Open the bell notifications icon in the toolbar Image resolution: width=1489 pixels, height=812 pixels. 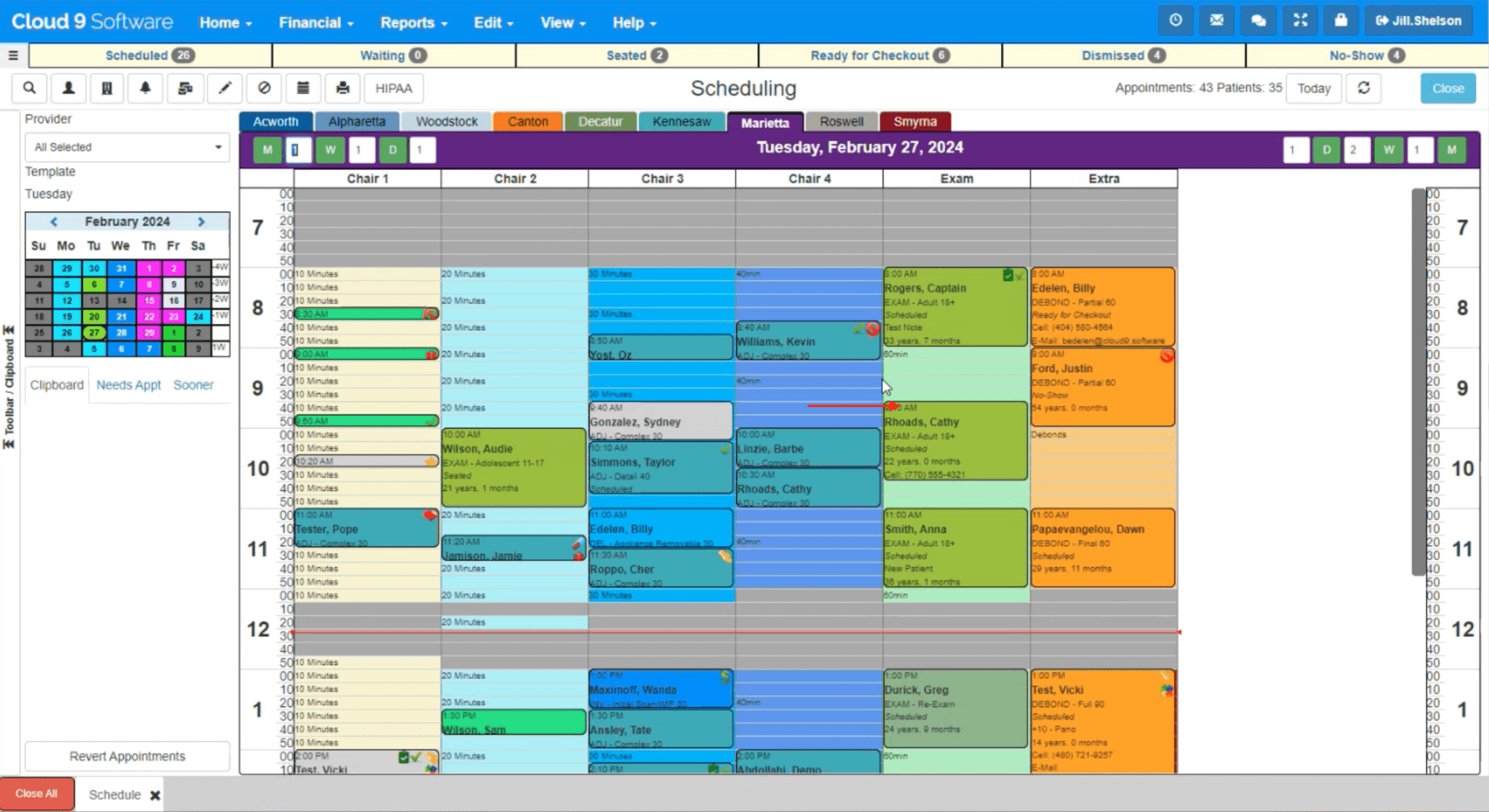(x=145, y=88)
